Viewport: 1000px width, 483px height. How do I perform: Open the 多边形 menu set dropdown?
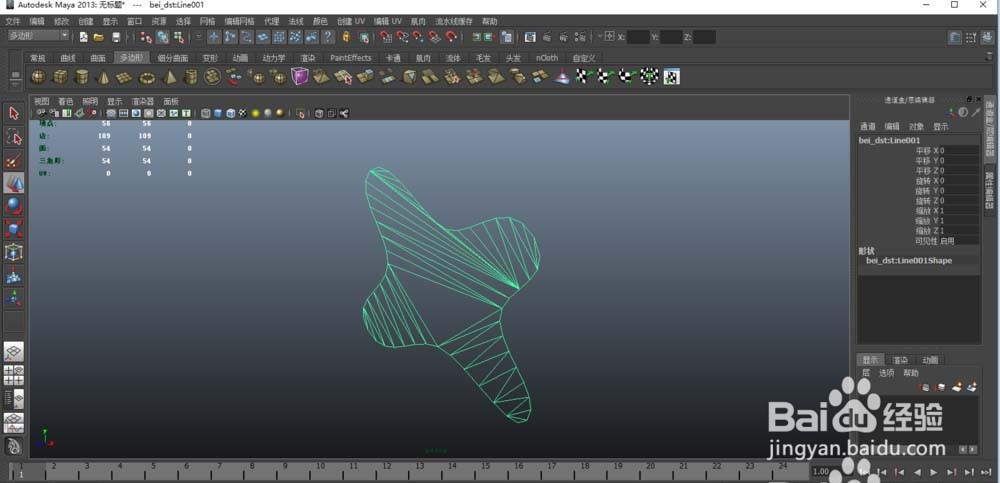tap(37, 36)
